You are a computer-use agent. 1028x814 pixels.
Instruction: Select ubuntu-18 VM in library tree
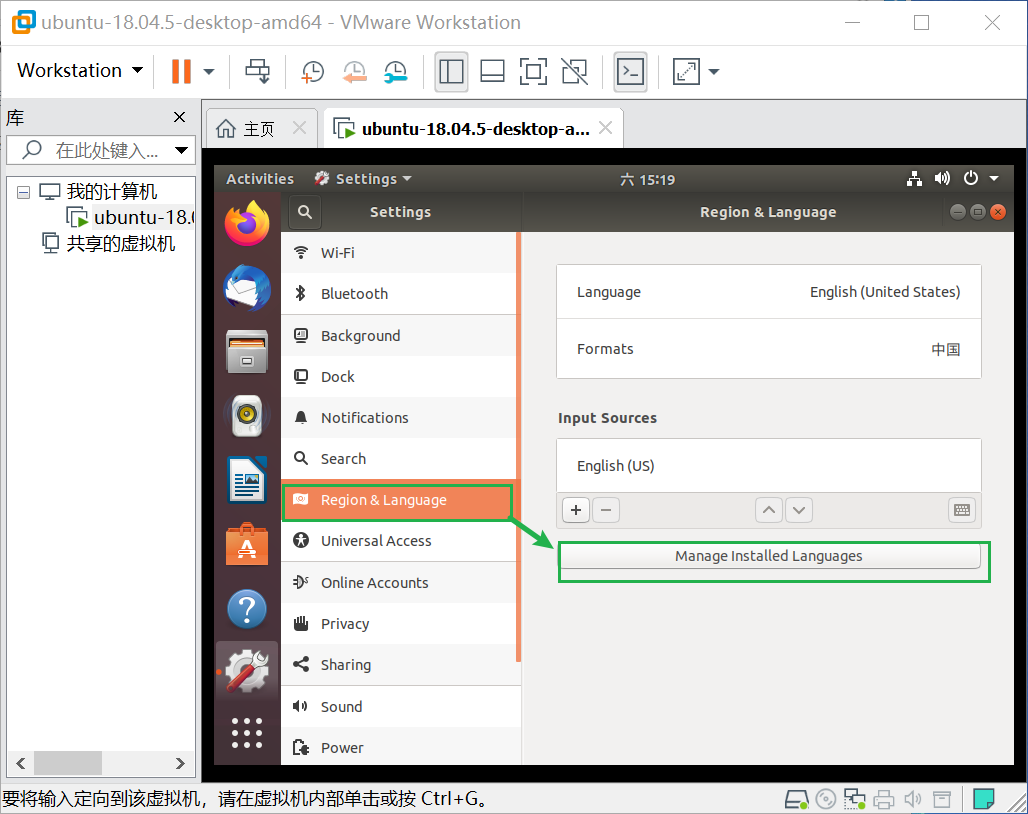click(130, 217)
